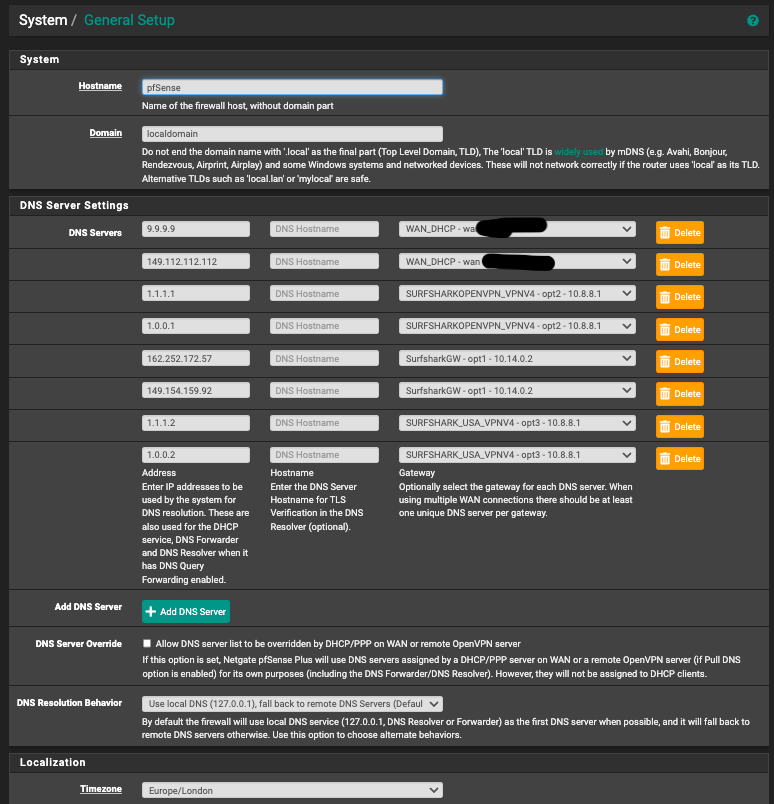Click DNS Hostname field for 1.1.1.2

324,423
